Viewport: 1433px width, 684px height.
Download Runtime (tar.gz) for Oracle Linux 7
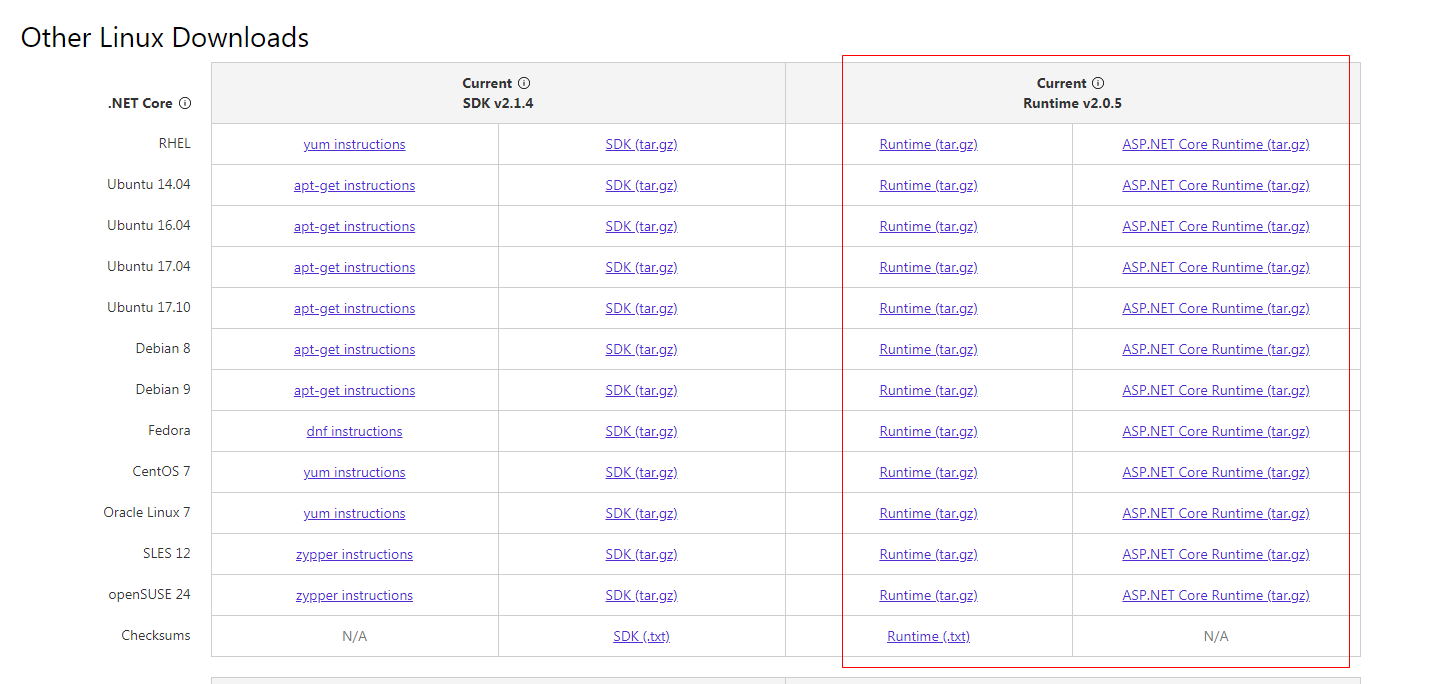[929, 513]
